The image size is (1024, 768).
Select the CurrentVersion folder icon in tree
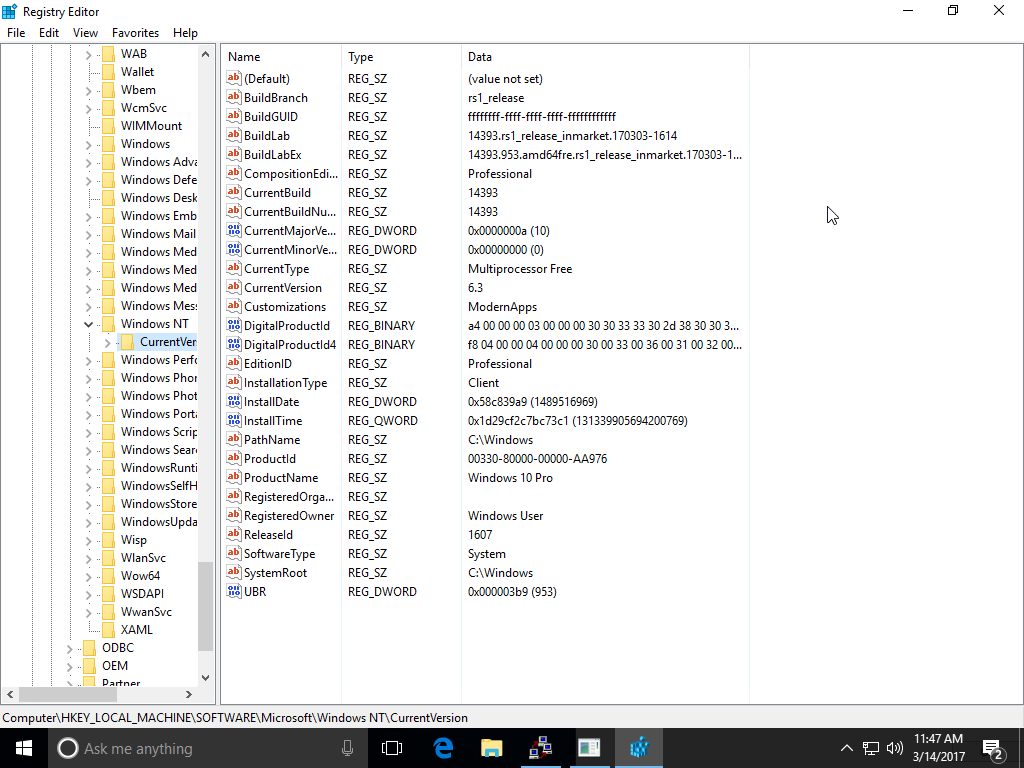coord(127,342)
